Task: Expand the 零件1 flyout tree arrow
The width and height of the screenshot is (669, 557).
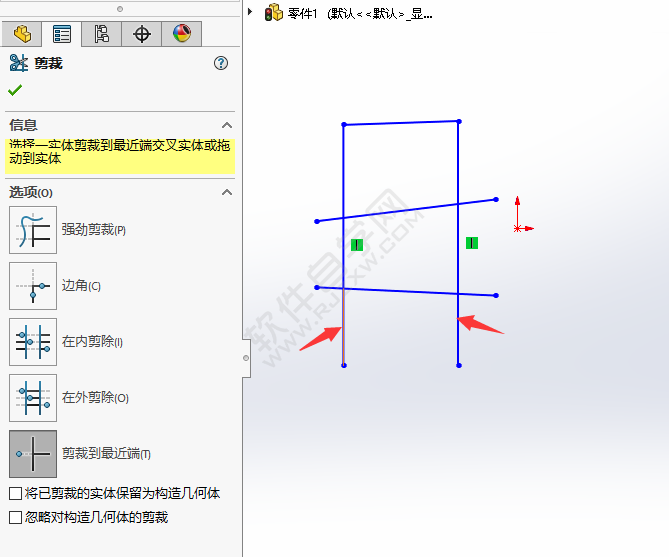Action: [250, 12]
